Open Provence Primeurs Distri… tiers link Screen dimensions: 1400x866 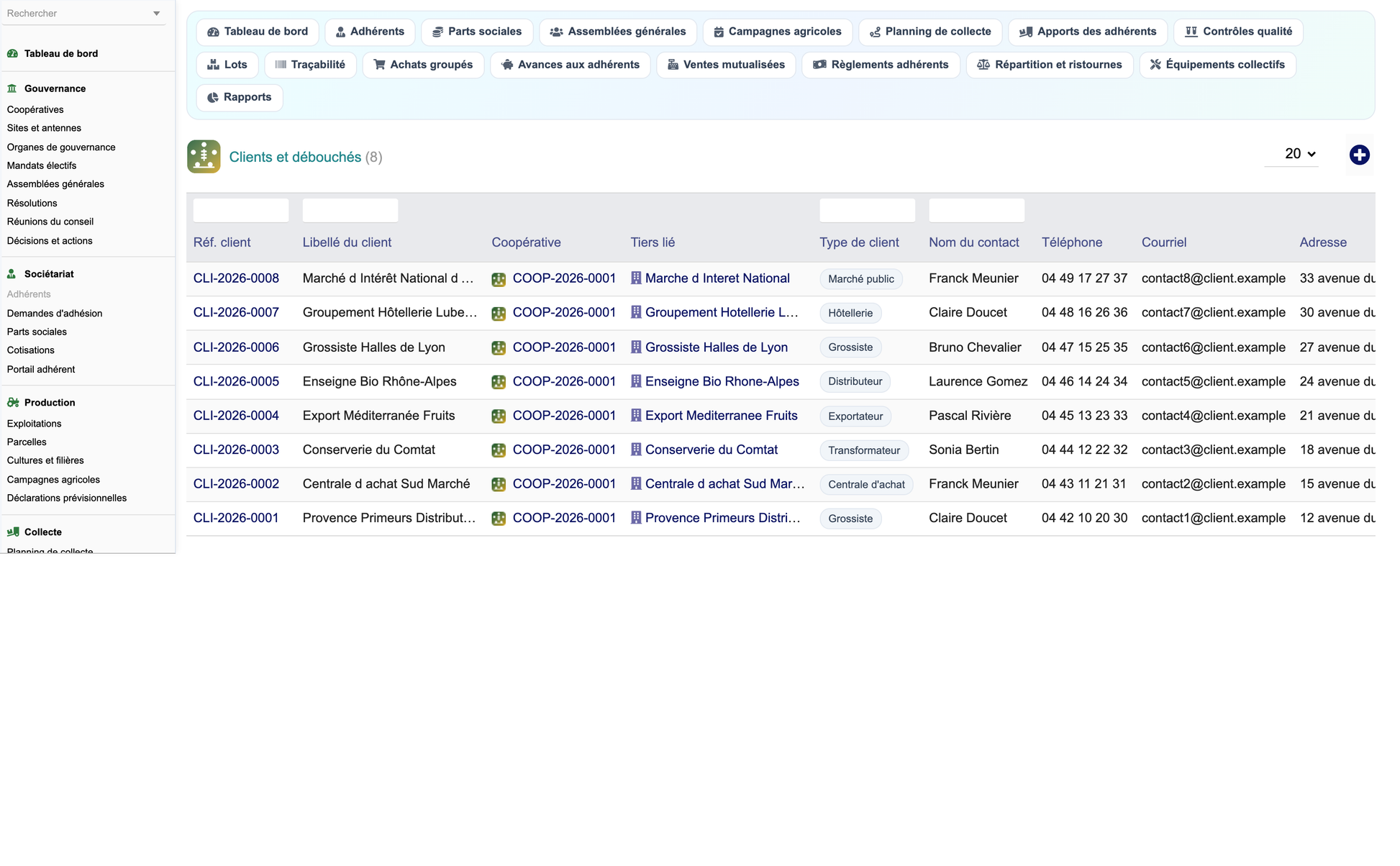pos(722,518)
